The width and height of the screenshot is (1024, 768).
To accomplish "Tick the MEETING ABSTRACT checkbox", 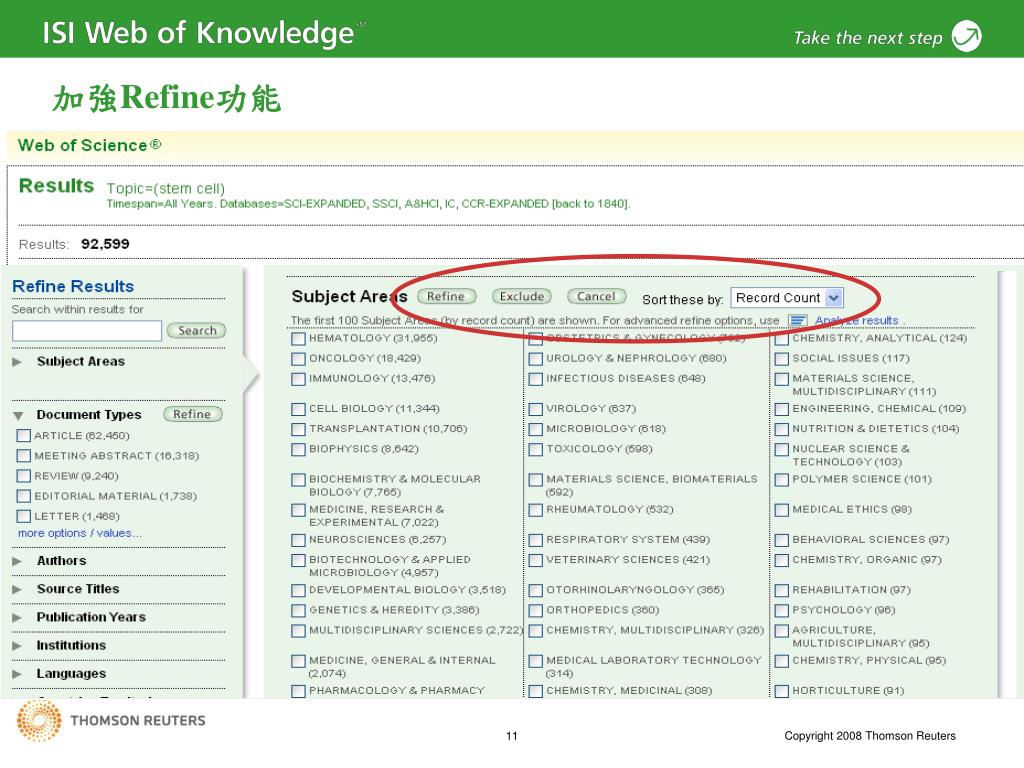I will coord(24,456).
